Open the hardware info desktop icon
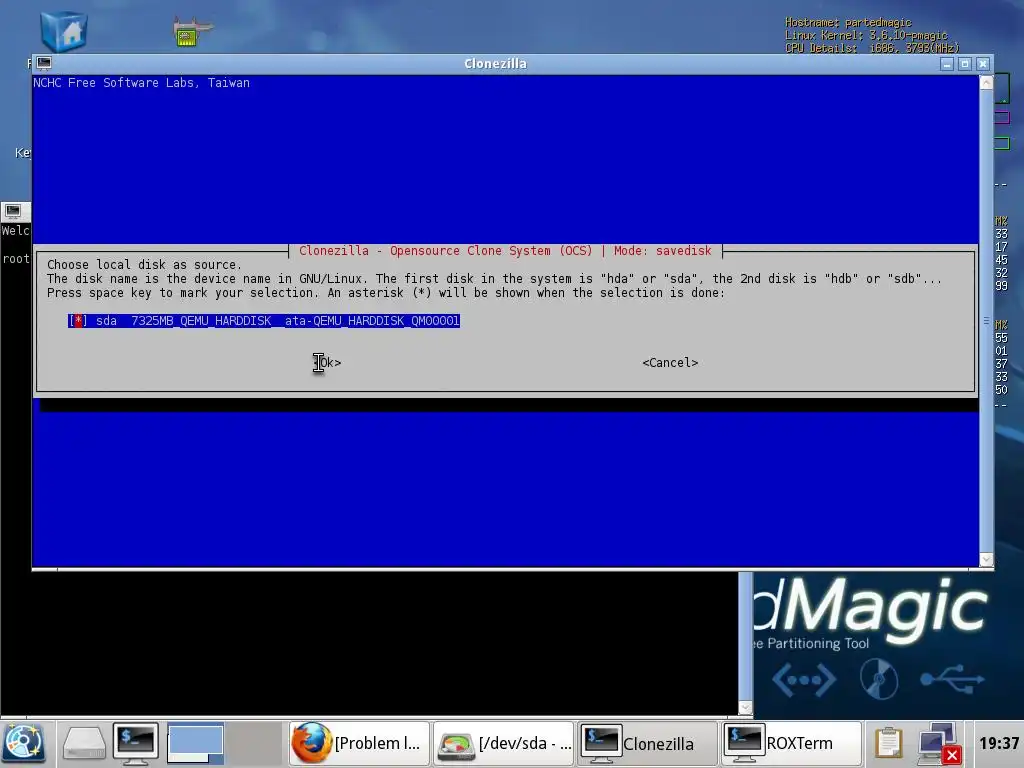This screenshot has height=768, width=1024. click(x=192, y=31)
